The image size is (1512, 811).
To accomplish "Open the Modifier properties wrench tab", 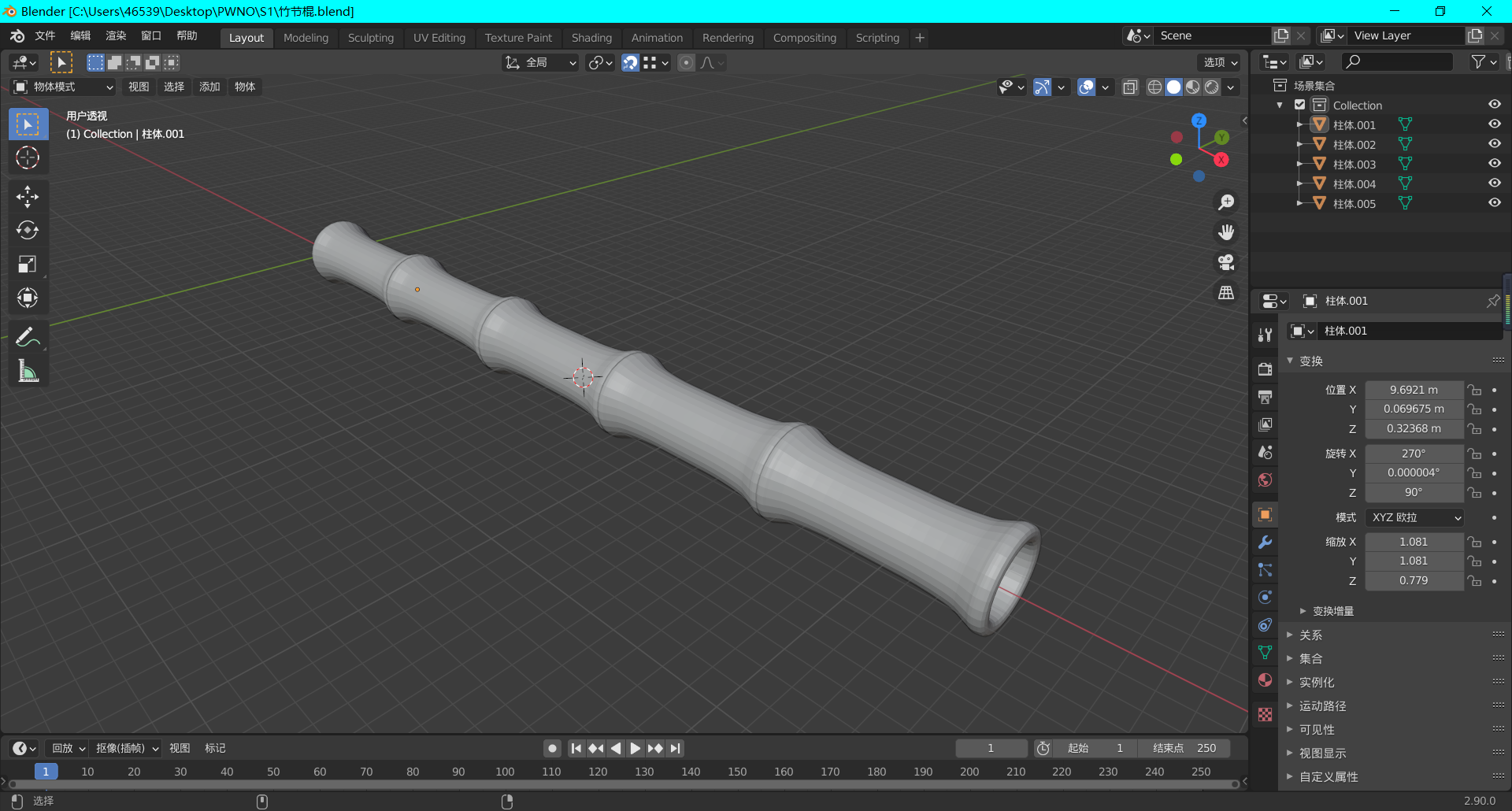I will click(x=1266, y=543).
